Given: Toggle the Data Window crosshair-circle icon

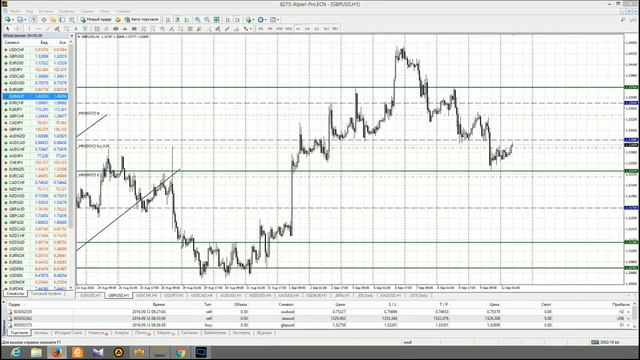Looking at the screenshot, I should [44, 19].
